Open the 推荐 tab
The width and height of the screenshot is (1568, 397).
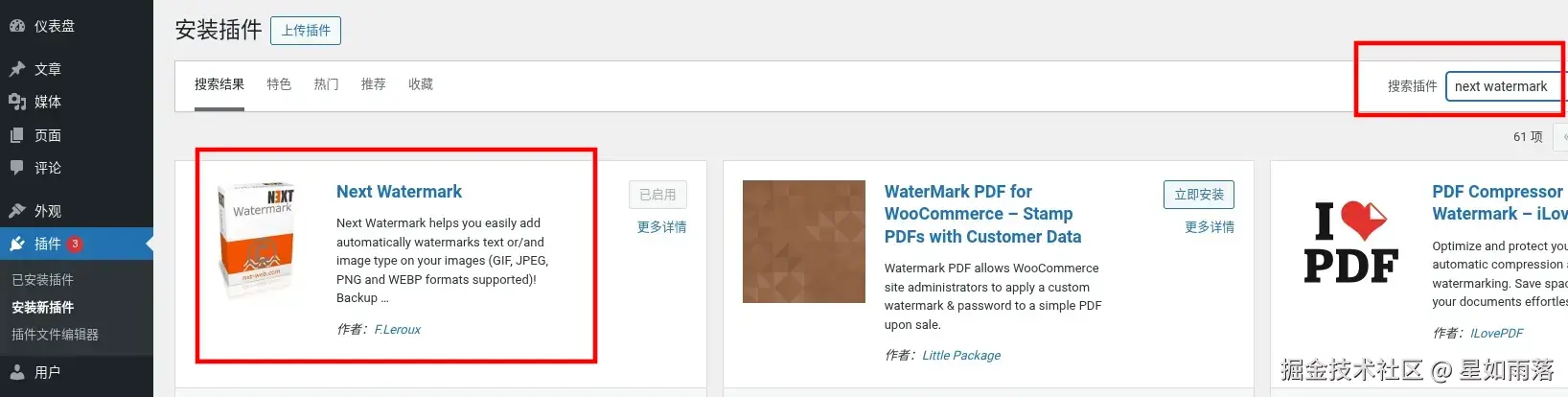coord(373,84)
